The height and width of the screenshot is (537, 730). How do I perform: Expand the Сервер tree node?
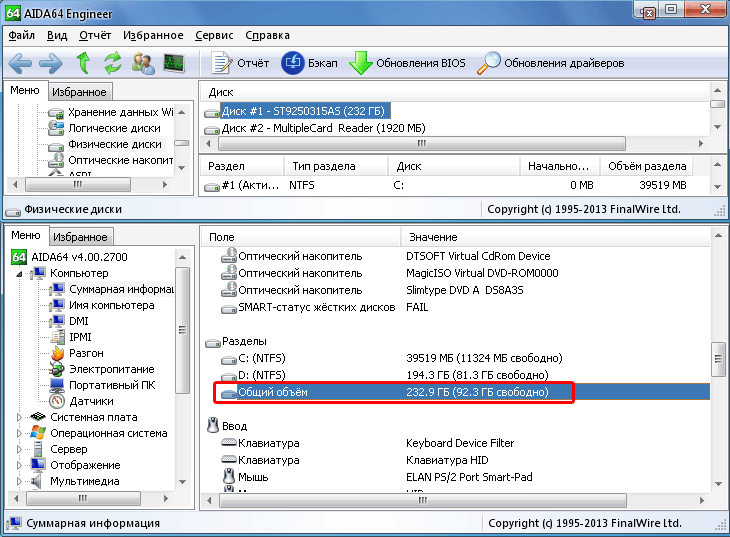(x=19, y=450)
